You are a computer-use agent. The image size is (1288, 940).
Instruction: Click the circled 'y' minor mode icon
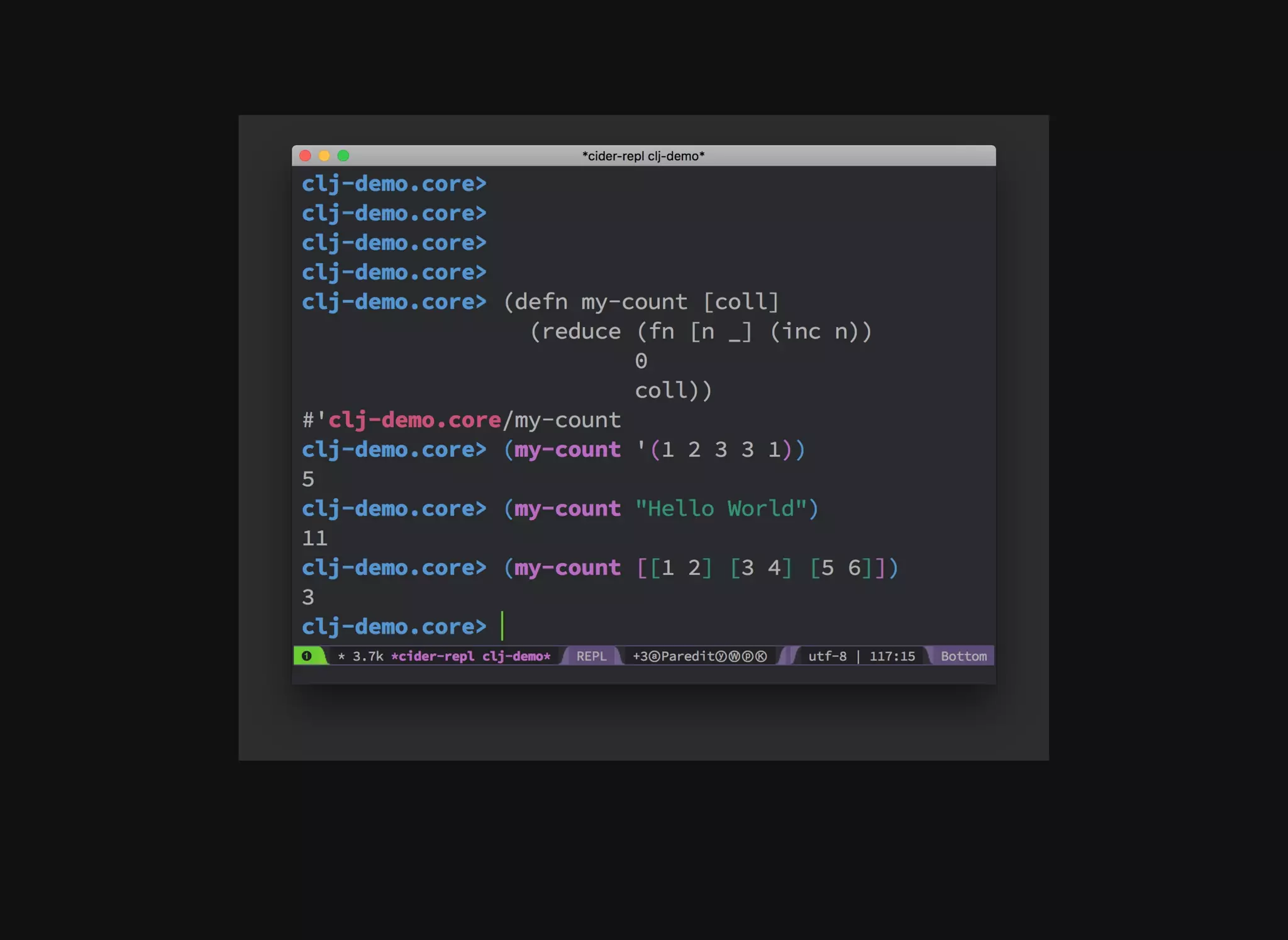click(721, 656)
